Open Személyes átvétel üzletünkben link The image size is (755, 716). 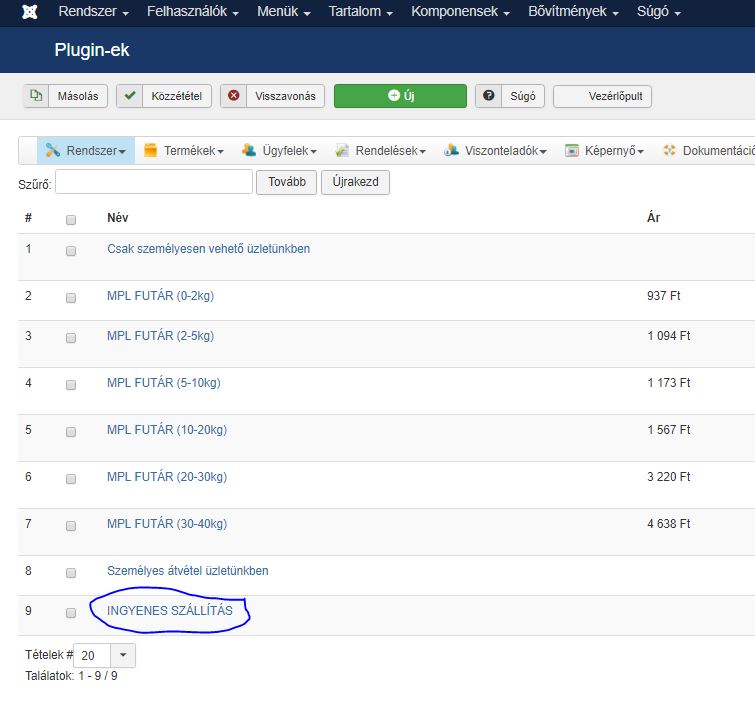tap(188, 571)
